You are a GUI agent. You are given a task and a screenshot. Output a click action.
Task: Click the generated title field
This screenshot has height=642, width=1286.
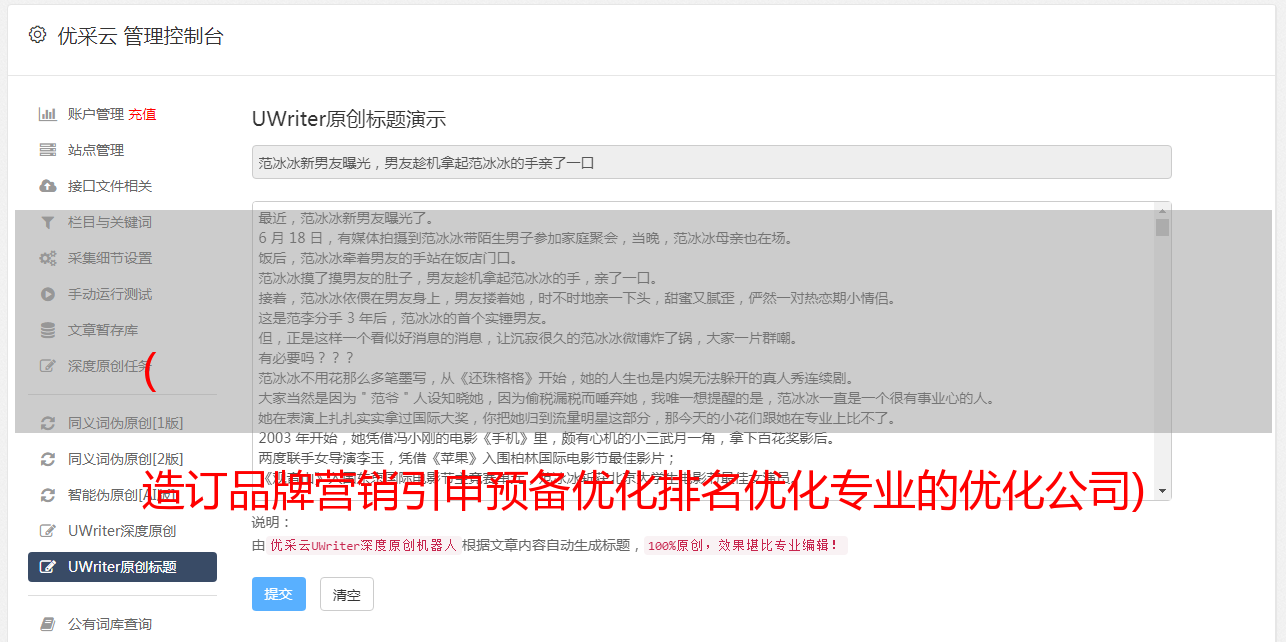pyautogui.click(x=711, y=162)
